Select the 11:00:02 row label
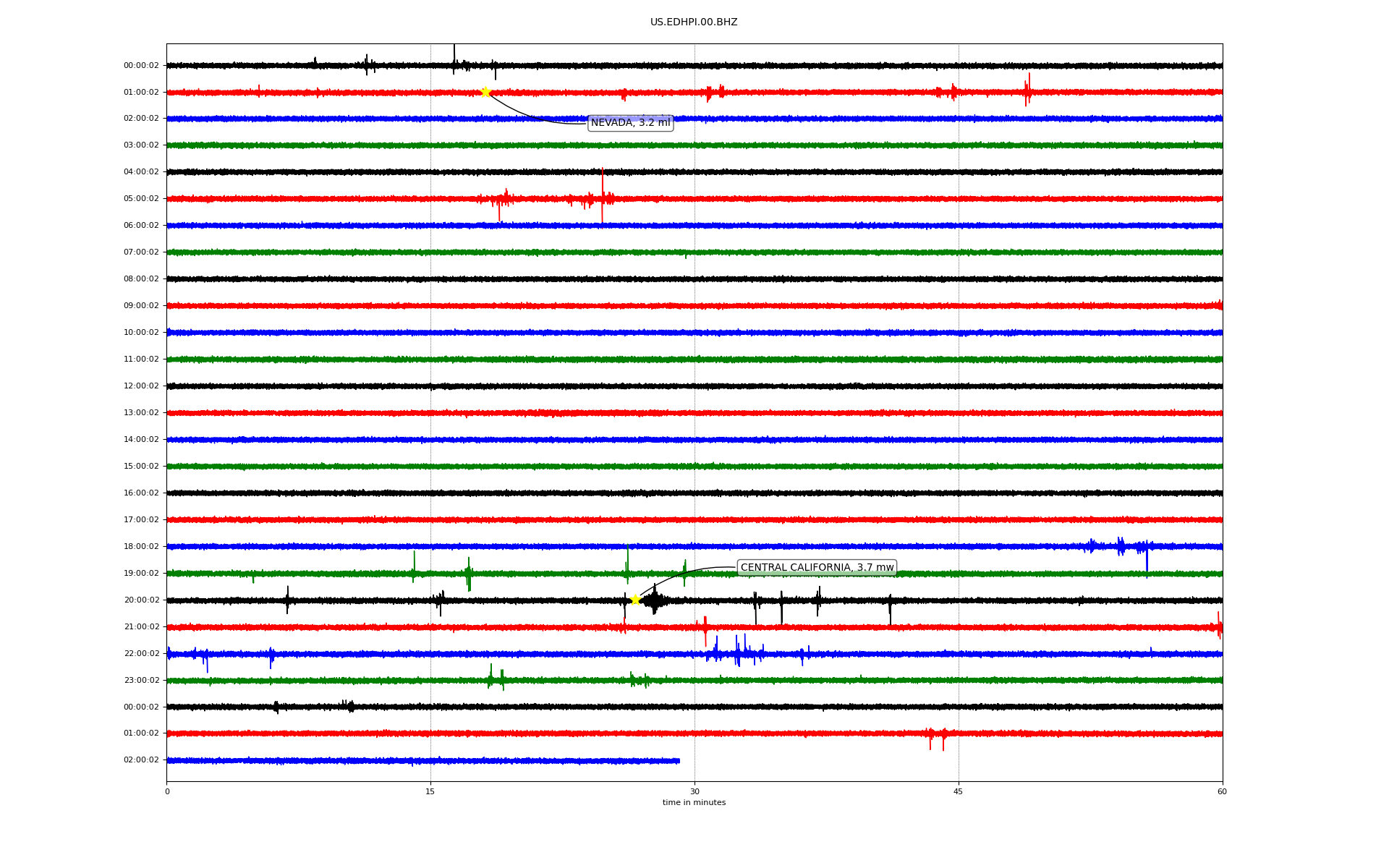 (x=141, y=359)
